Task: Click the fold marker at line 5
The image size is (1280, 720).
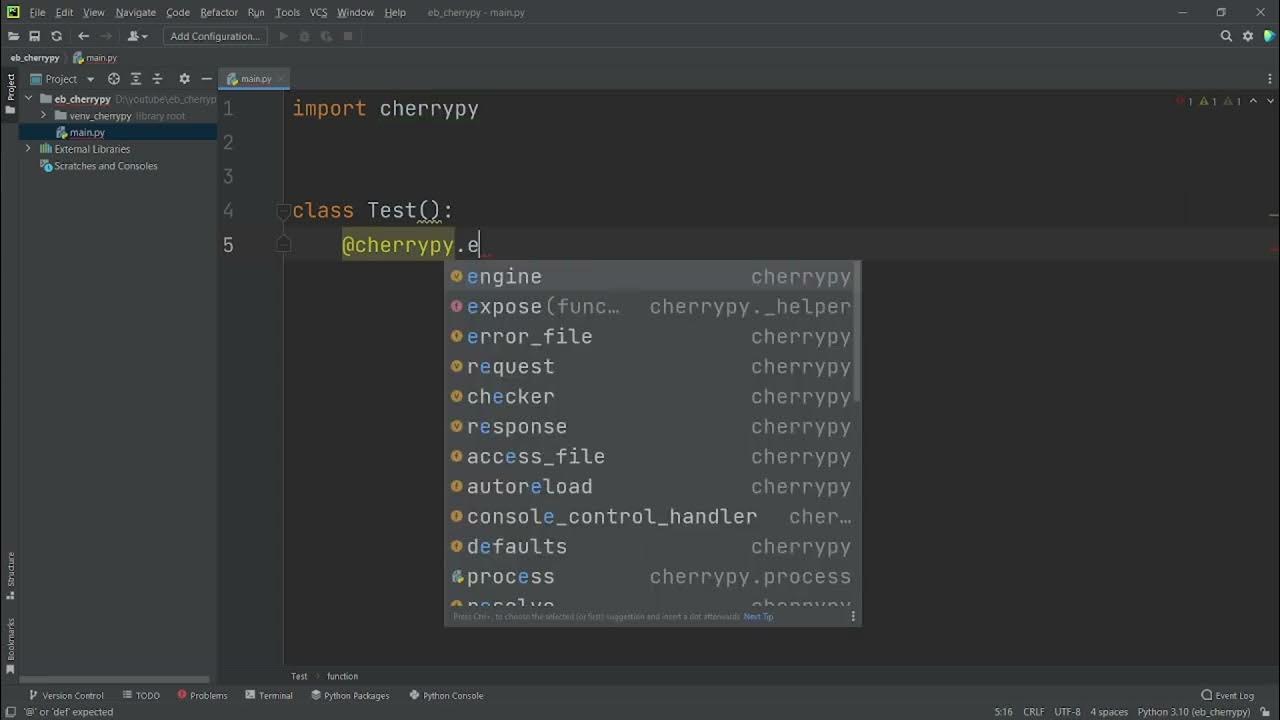Action: pos(284,245)
